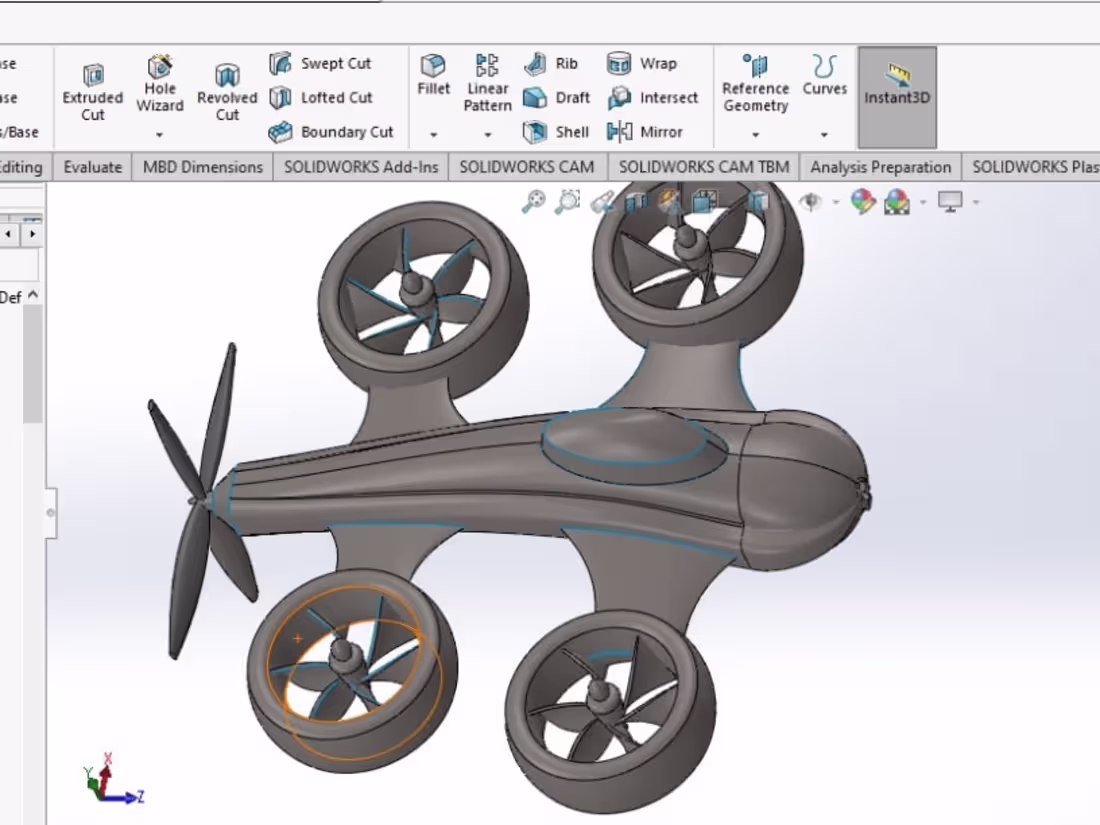Screen dimensions: 1100x825
Task: Toggle the Instant3D mode
Action: tap(896, 95)
